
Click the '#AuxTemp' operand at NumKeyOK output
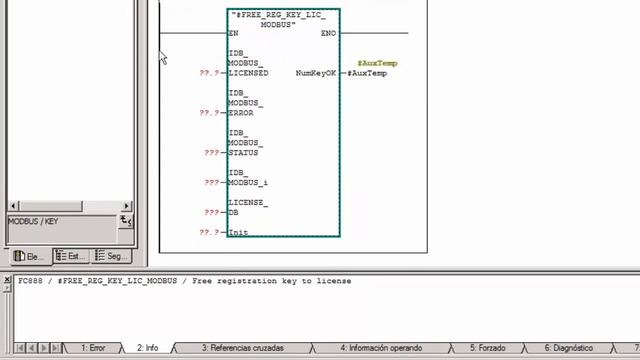(367, 73)
